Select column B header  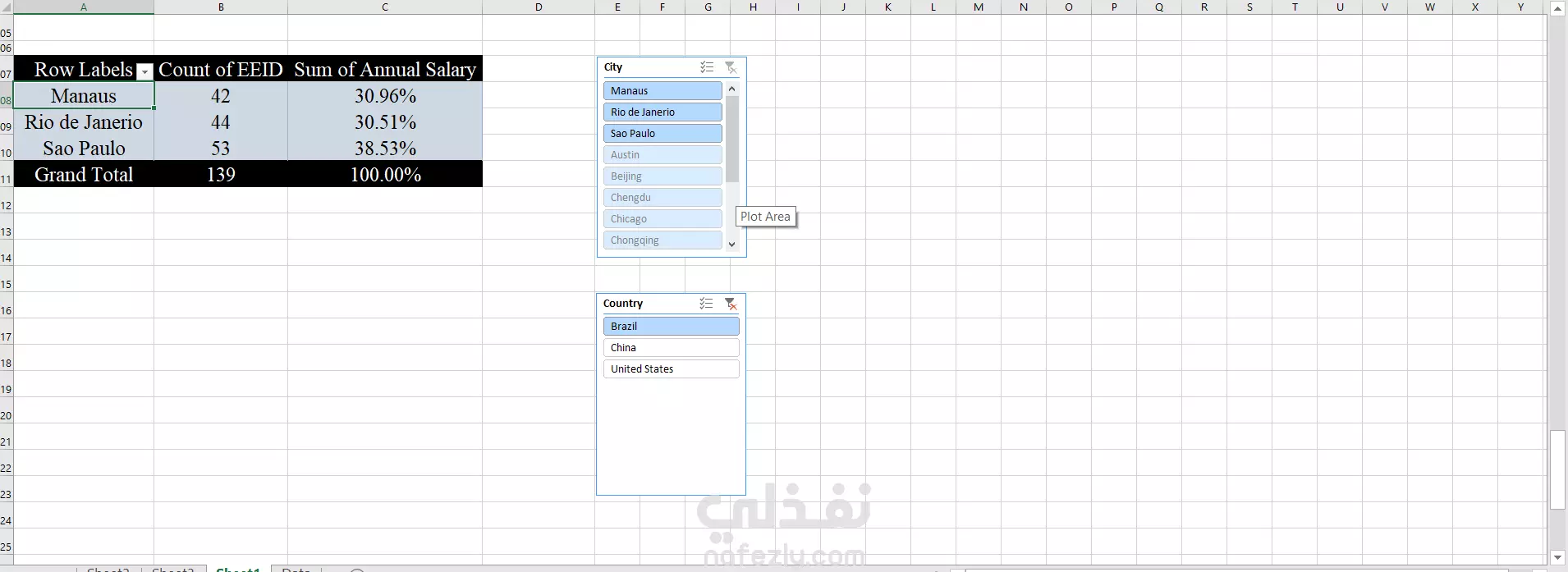tap(221, 7)
